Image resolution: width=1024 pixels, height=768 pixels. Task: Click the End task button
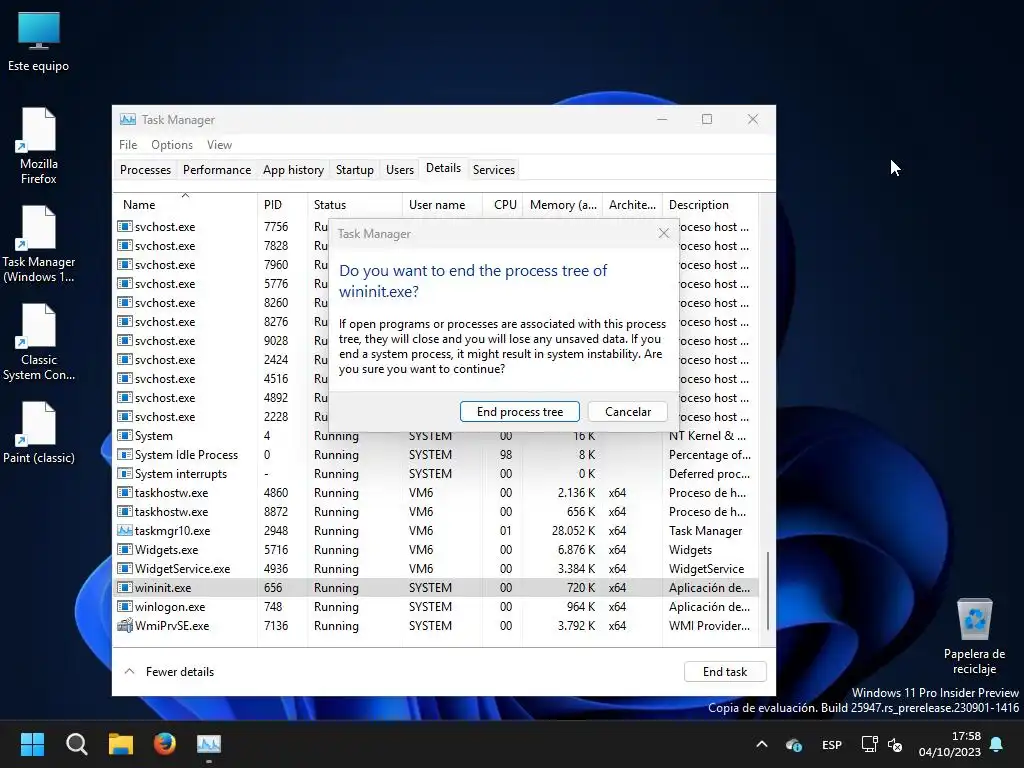(725, 671)
